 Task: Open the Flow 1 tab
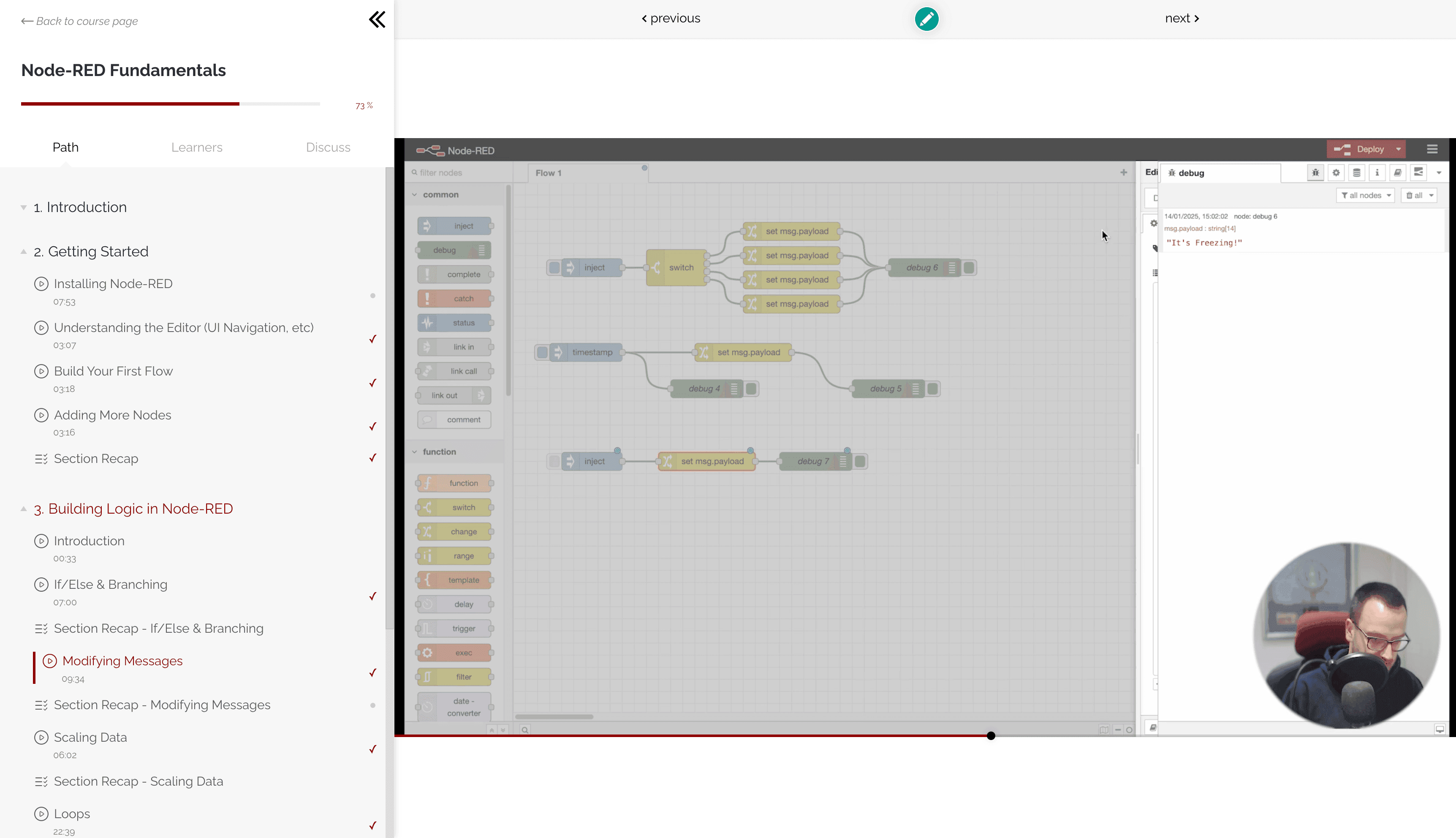click(x=548, y=172)
